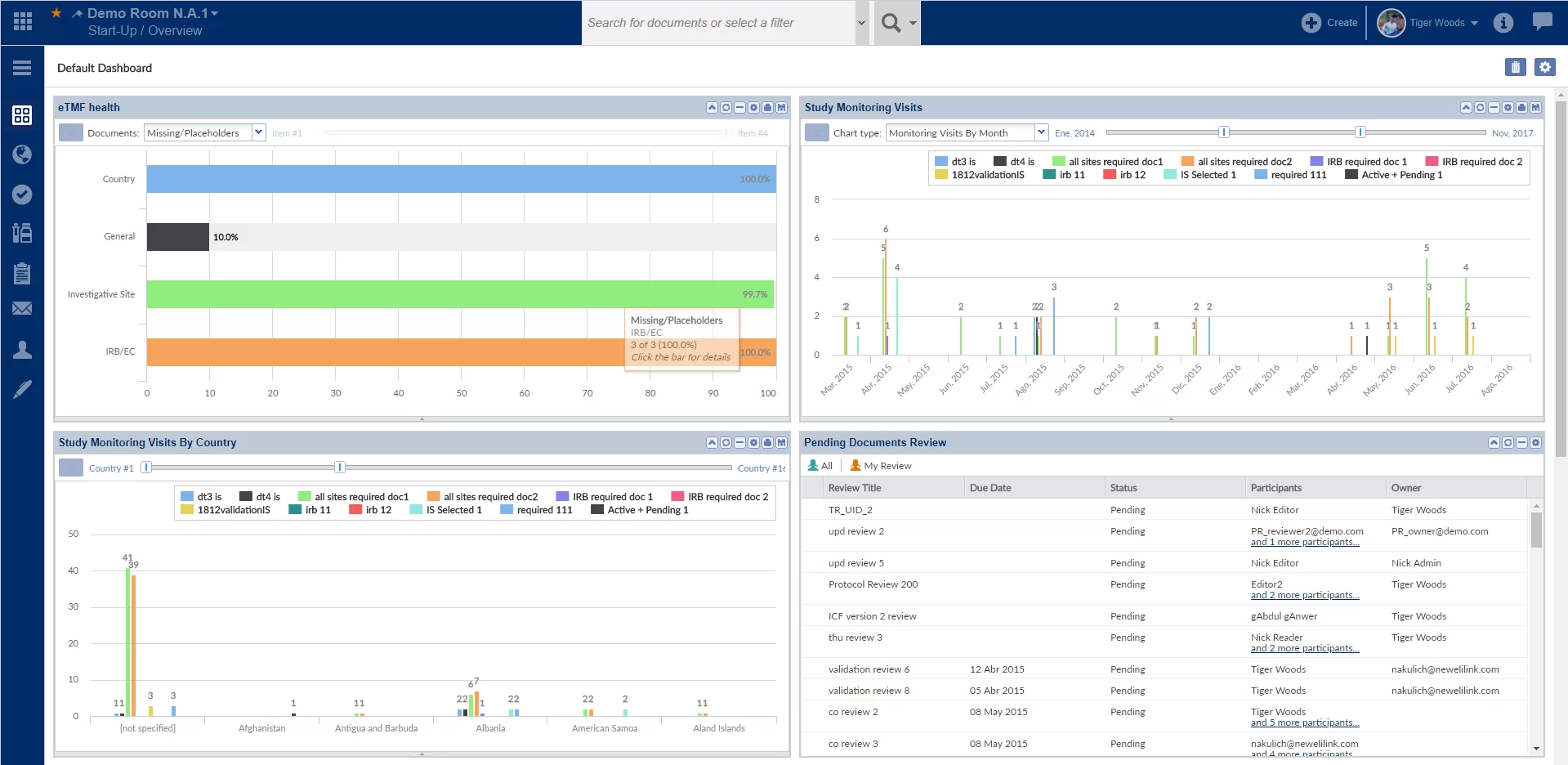Open 'and 5 more participants' link for co review 2

coord(1305,722)
